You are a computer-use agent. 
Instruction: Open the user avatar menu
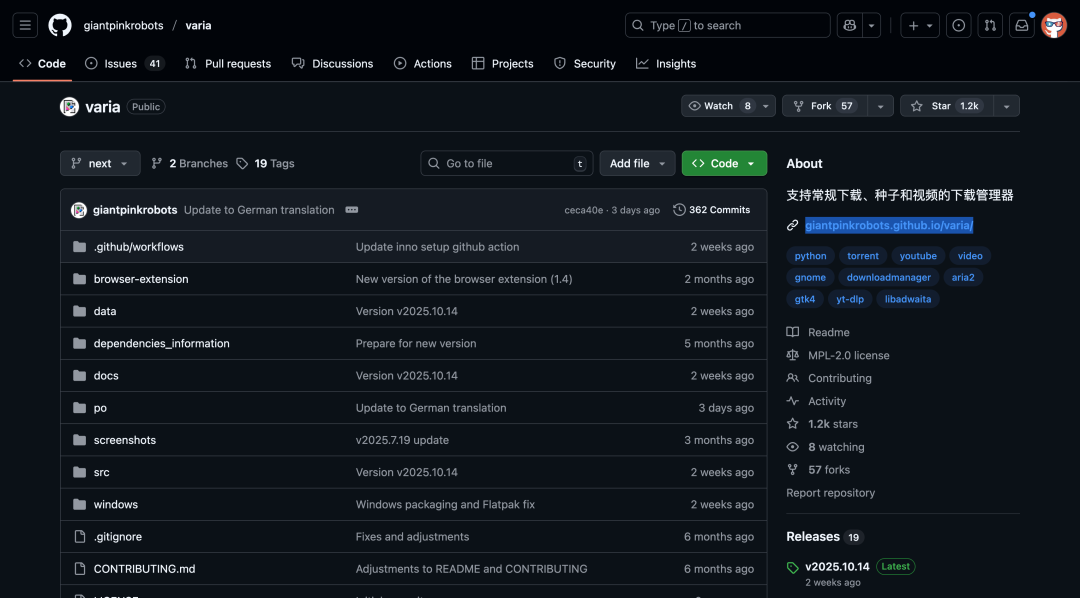click(x=1054, y=25)
